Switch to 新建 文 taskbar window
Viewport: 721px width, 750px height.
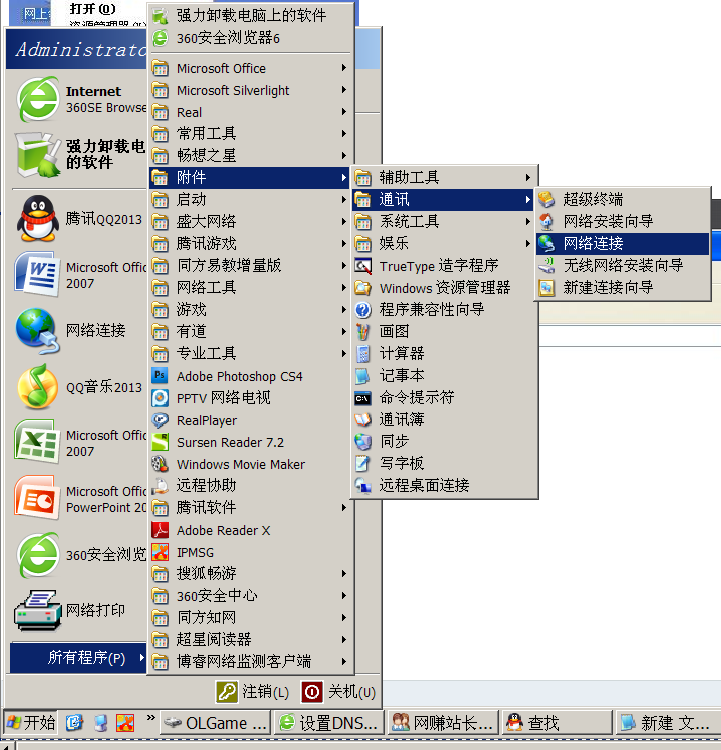[669, 723]
